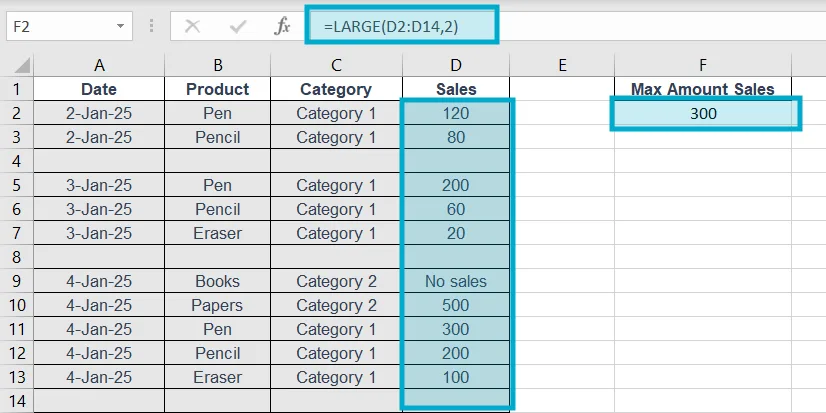Screen dimensions: 826x413
Task: Select row 14 header
Action: coord(16,401)
